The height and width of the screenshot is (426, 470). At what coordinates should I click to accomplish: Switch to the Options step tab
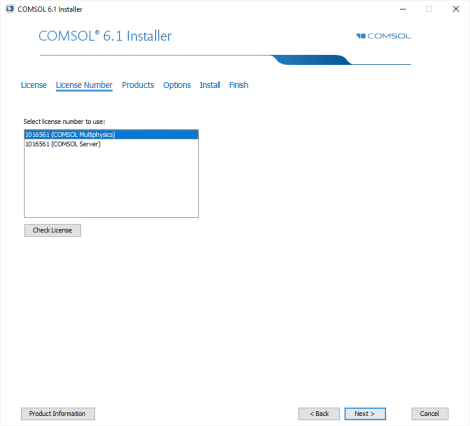(177, 85)
